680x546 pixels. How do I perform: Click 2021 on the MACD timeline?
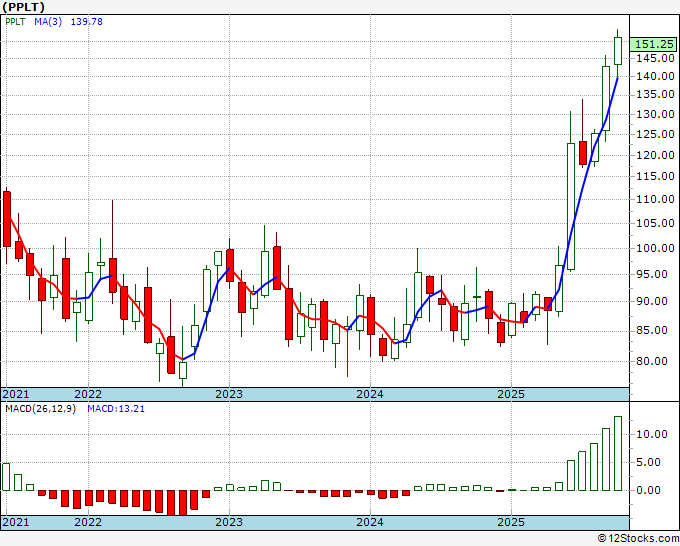[x=16, y=522]
